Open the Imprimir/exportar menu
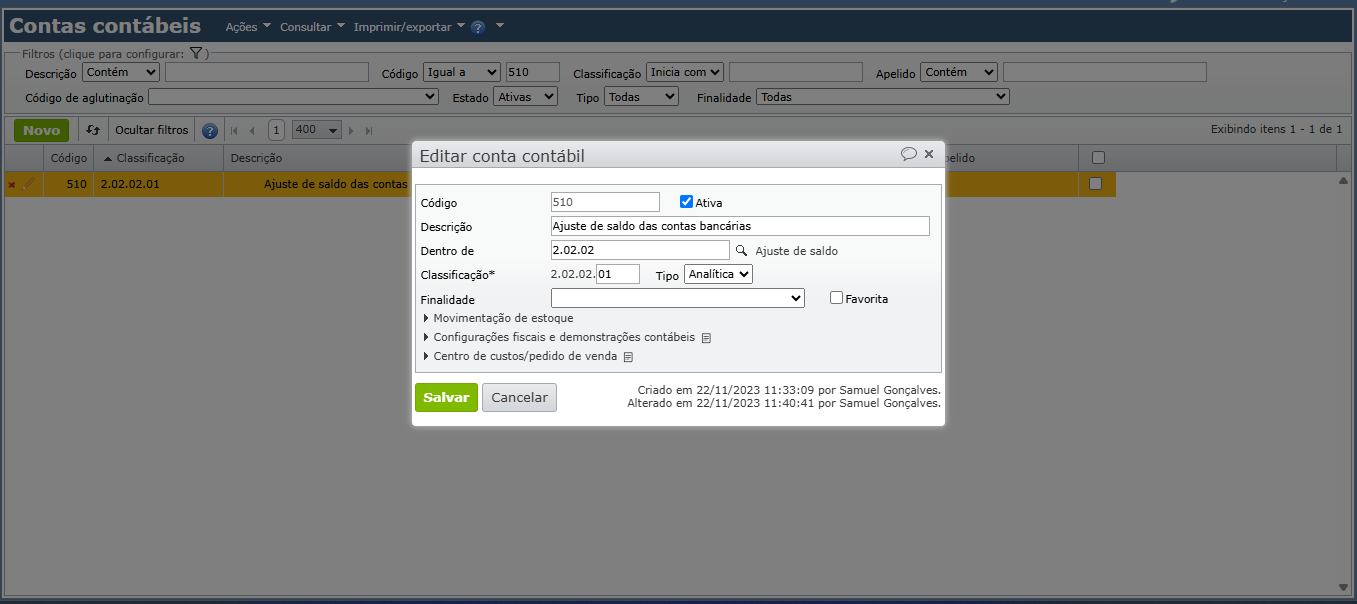Viewport: 1357px width, 604px height. (409, 27)
